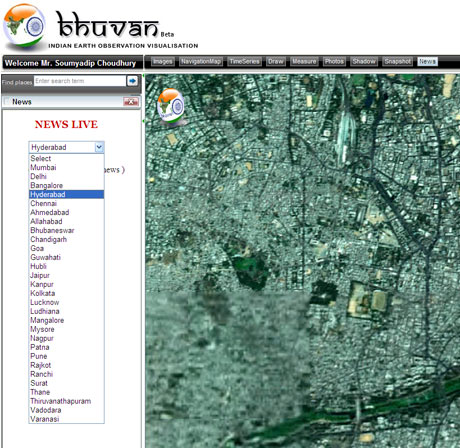The width and height of the screenshot is (460, 448).
Task: Select Mysore from the city list
Action: 67,329
